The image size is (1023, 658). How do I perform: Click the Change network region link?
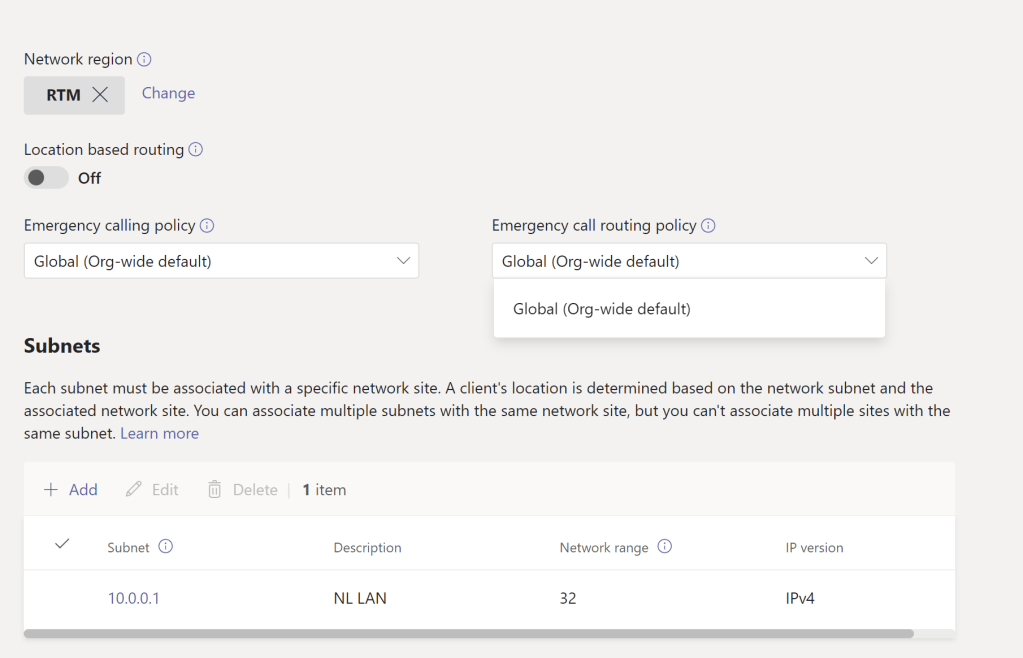pos(168,93)
